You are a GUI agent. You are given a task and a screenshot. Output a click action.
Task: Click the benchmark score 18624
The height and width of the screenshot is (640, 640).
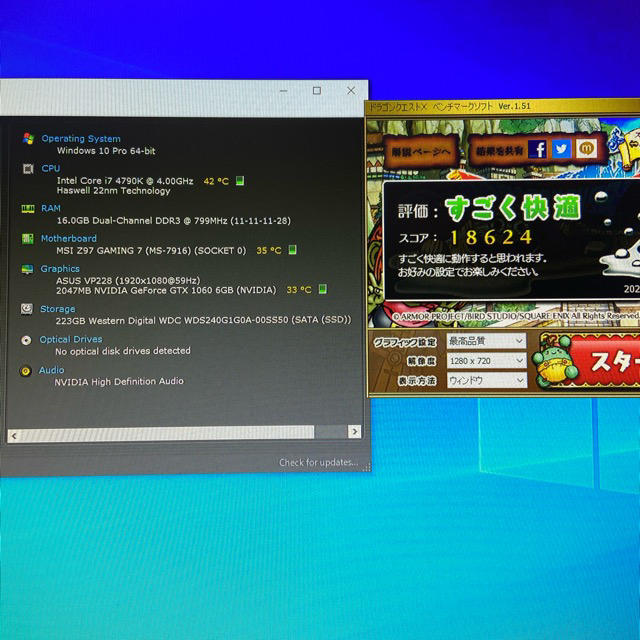(x=491, y=237)
